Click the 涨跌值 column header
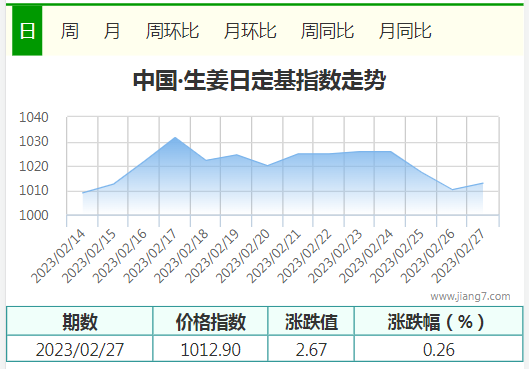 point(311,322)
